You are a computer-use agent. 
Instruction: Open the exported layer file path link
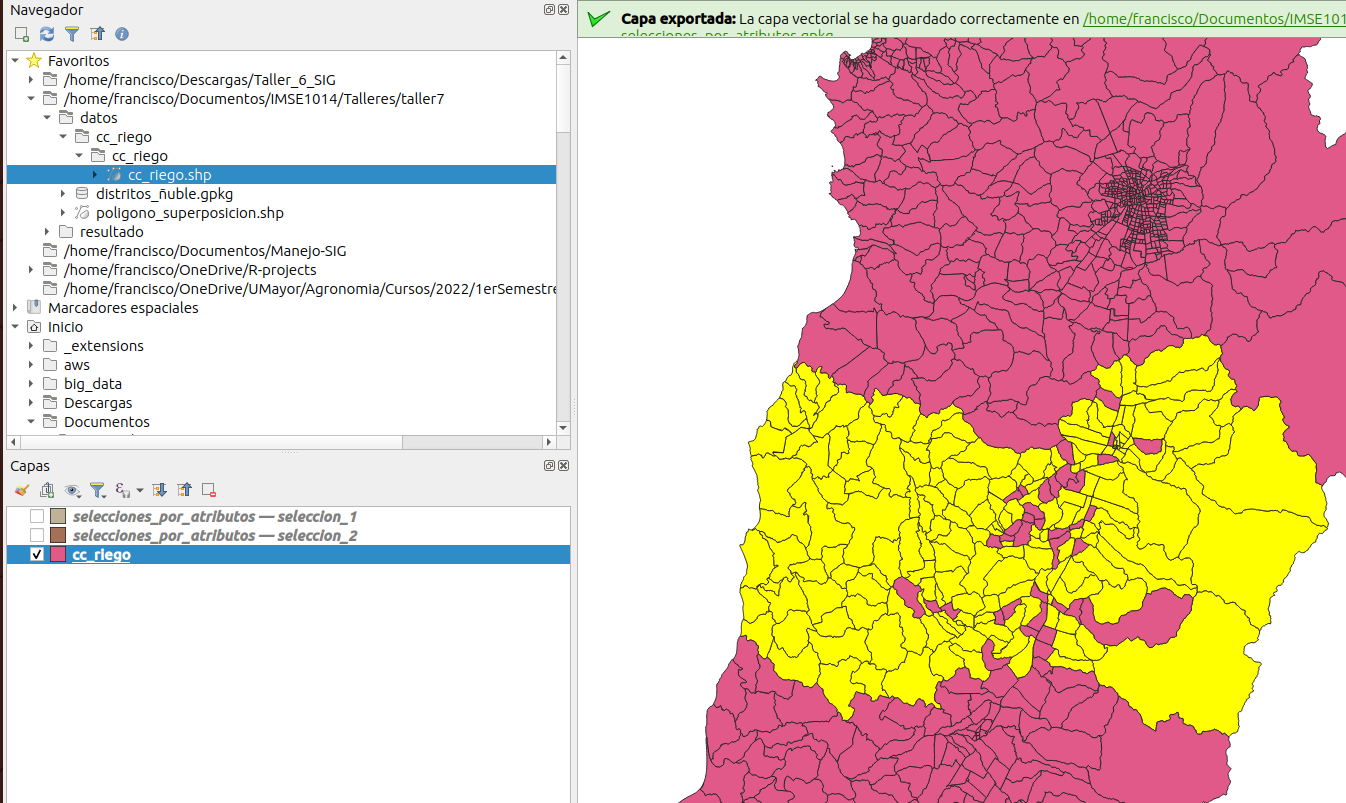click(1212, 19)
